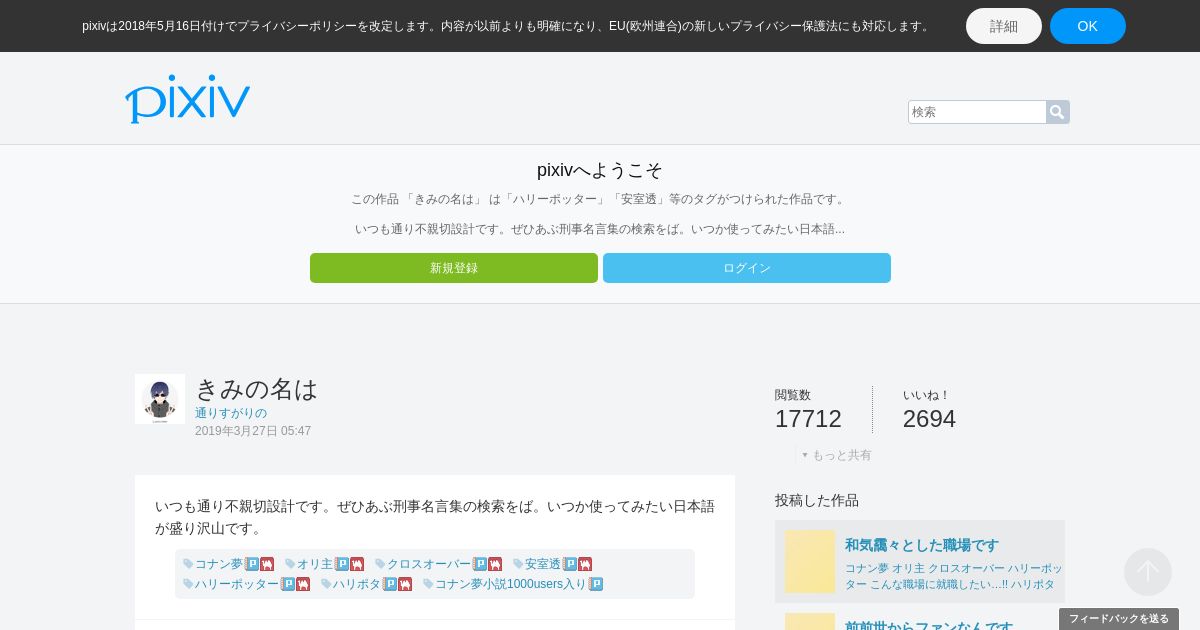Focus the 検索 search field
Viewport: 1200px width, 630px height.
tap(977, 112)
